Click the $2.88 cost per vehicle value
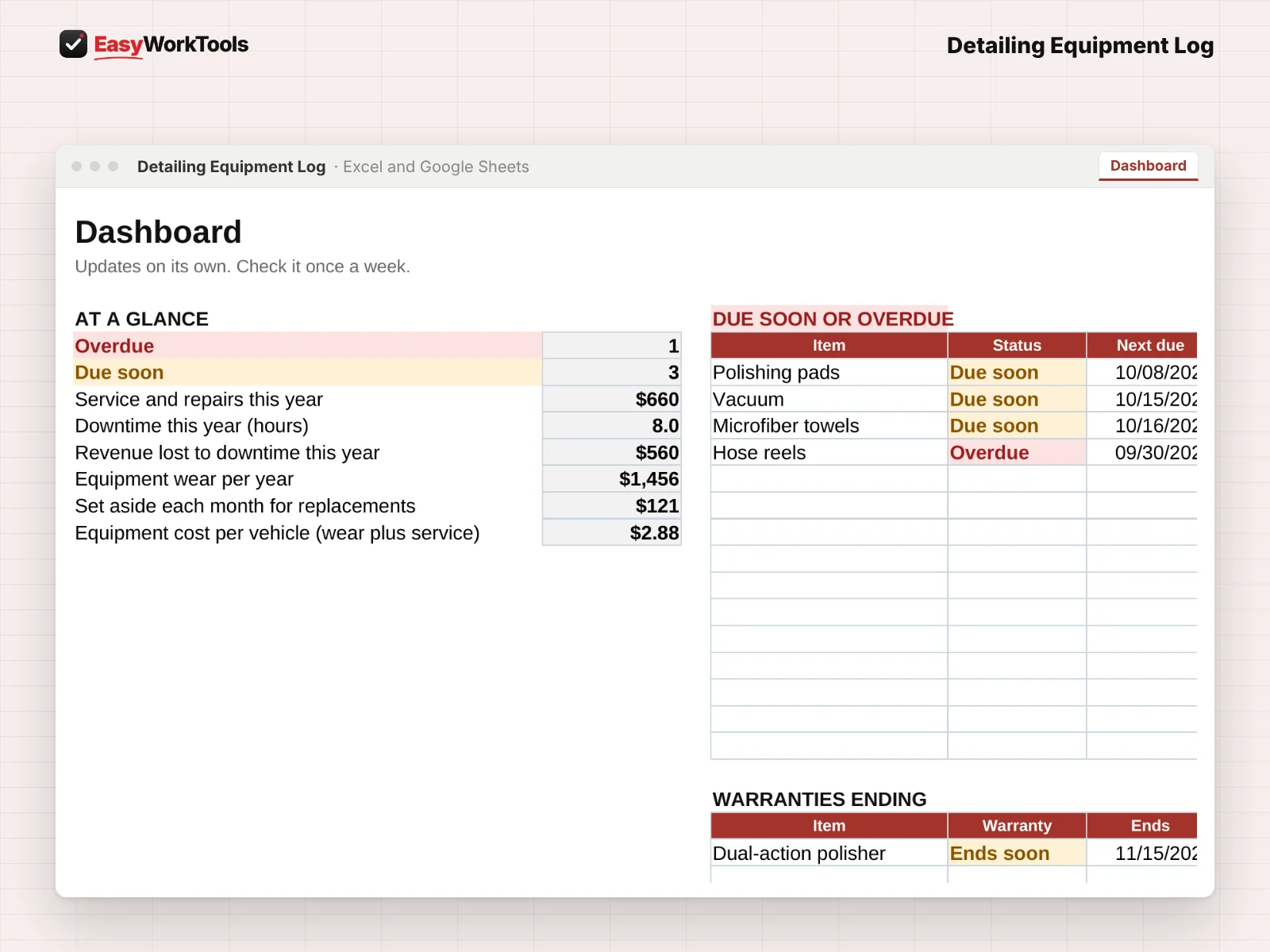 [x=611, y=532]
